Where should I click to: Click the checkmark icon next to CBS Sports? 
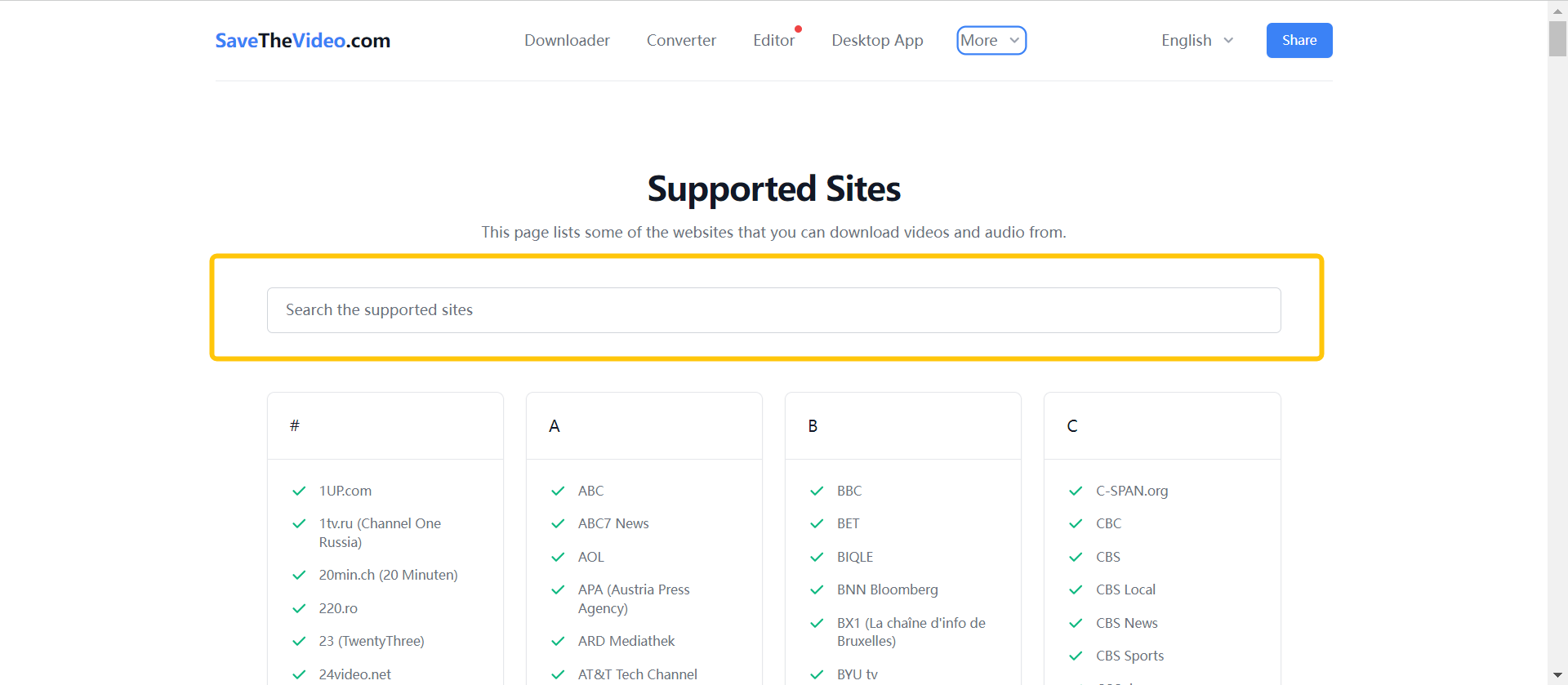coord(1076,656)
